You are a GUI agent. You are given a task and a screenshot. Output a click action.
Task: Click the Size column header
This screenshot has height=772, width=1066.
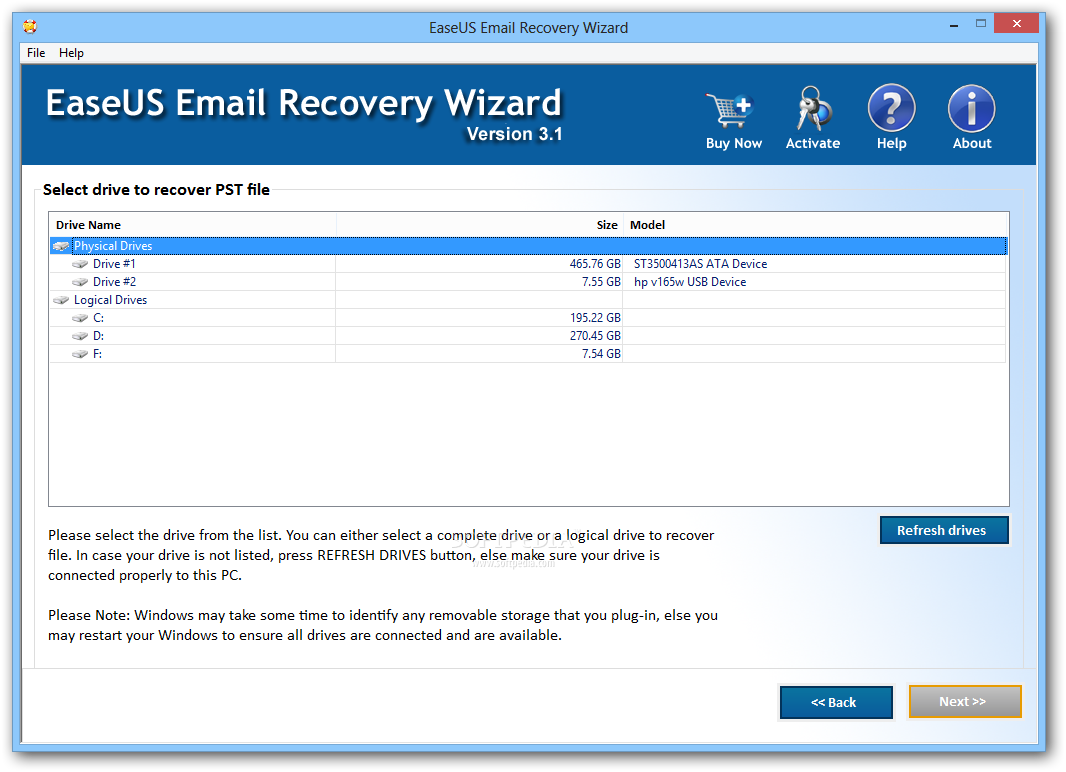click(479, 225)
